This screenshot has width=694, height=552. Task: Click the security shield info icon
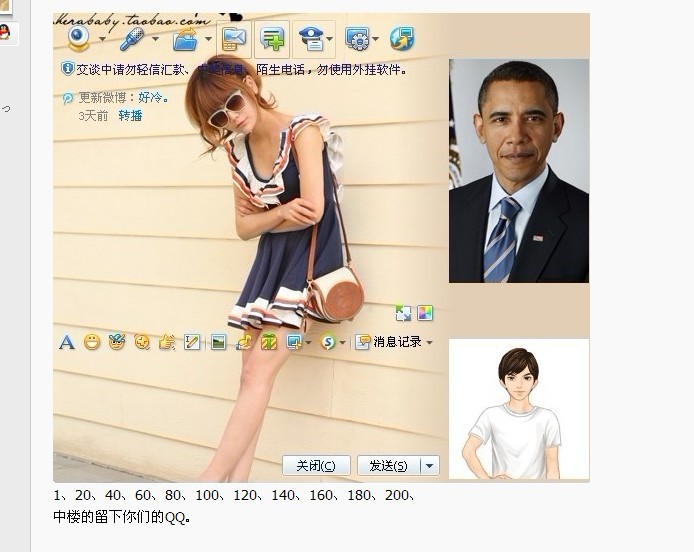(67, 69)
